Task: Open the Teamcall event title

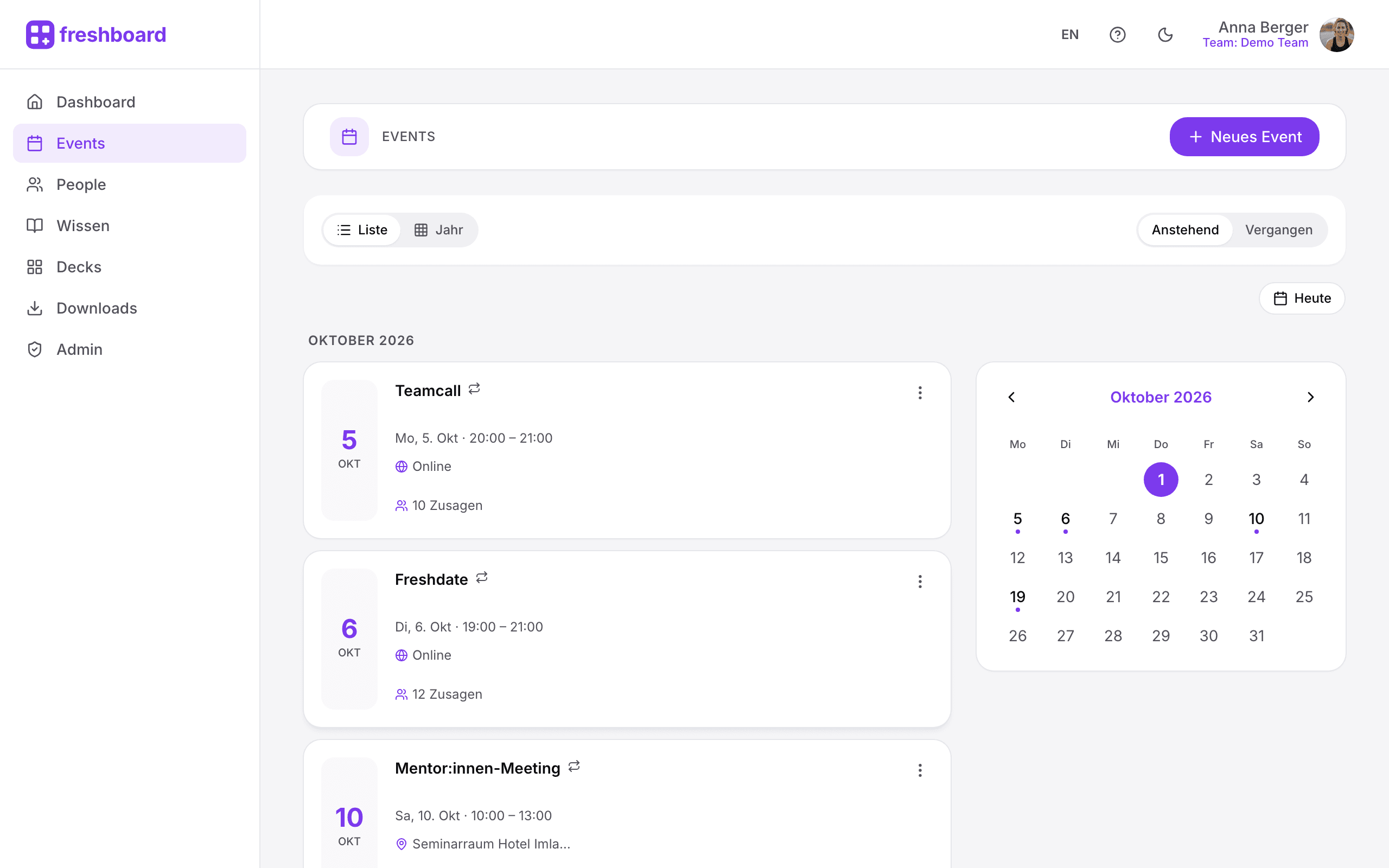Action: [x=428, y=391]
